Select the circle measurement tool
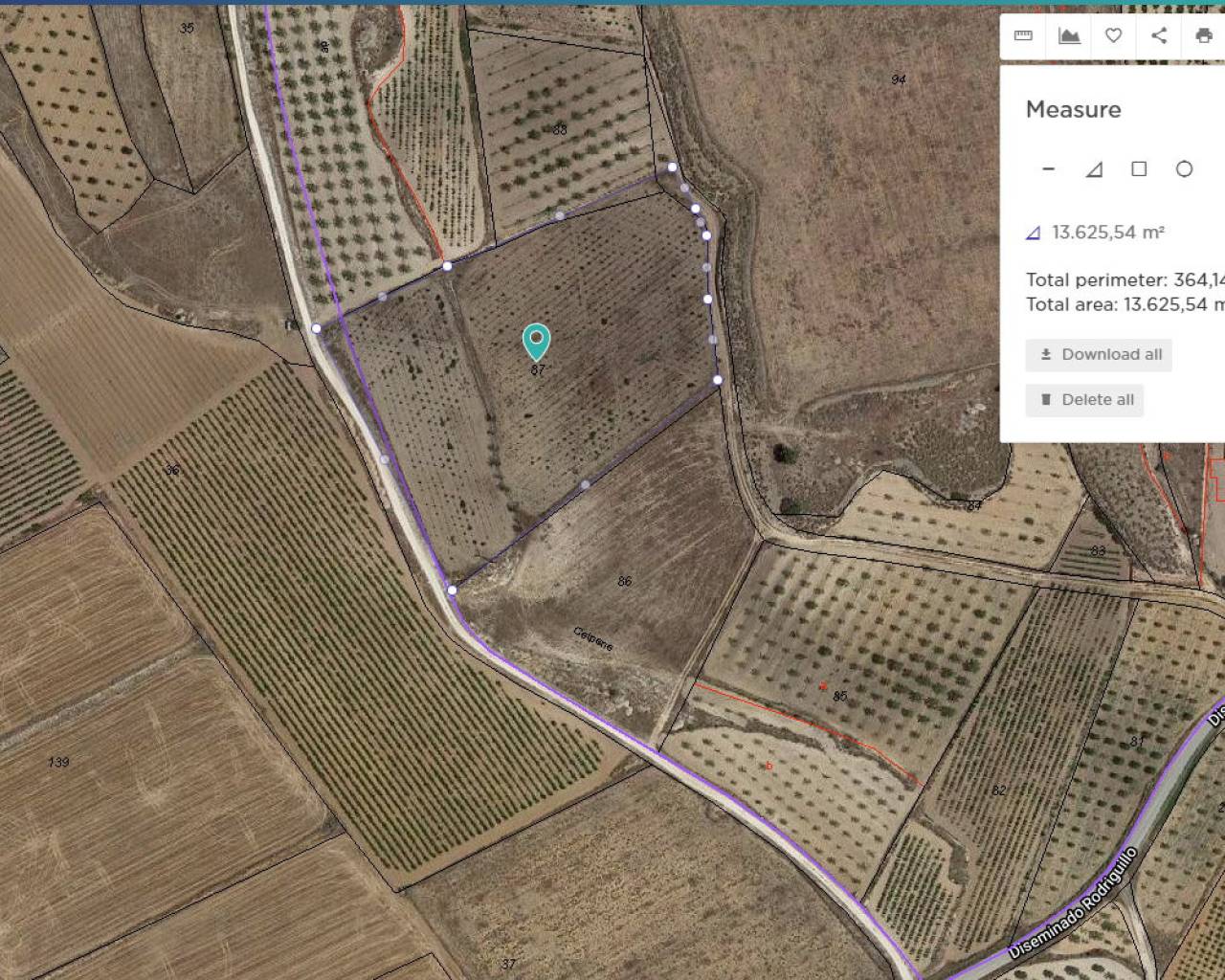The height and width of the screenshot is (980, 1225). [x=1184, y=169]
